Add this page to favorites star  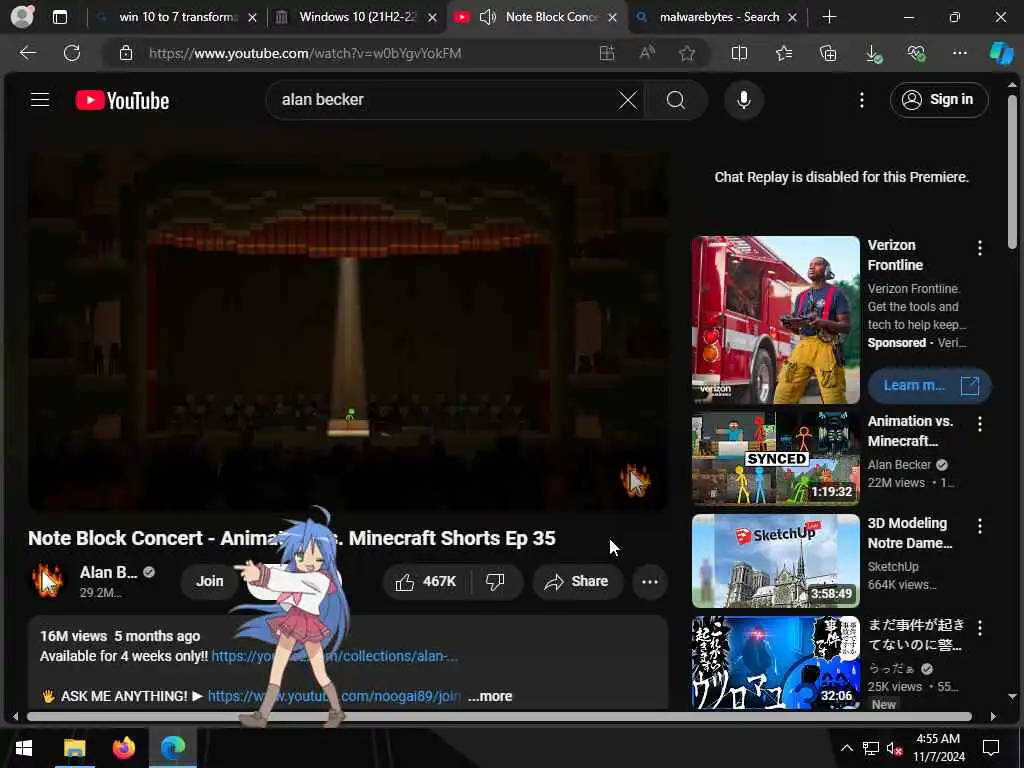(x=686, y=53)
